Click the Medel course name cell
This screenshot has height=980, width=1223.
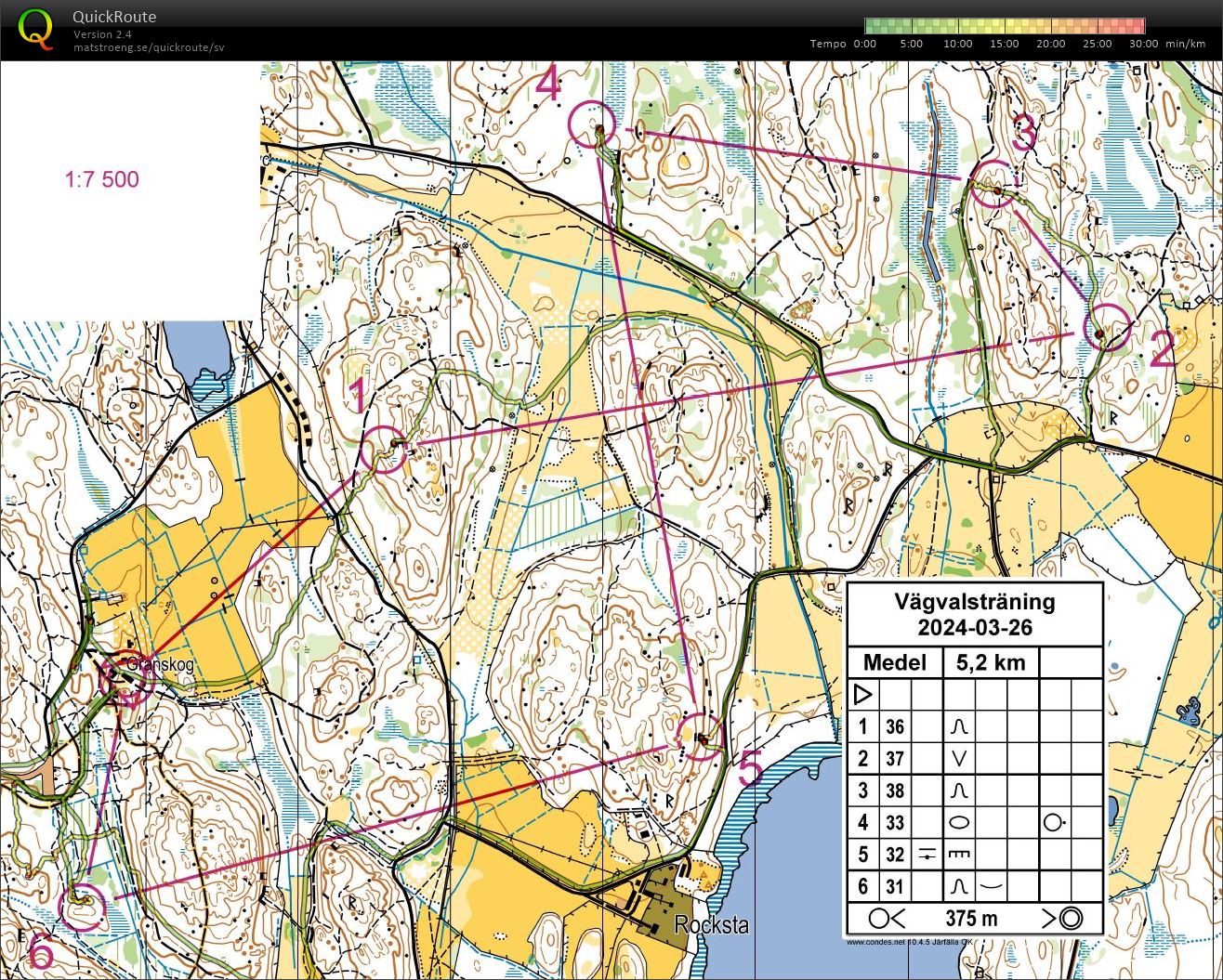point(895,662)
